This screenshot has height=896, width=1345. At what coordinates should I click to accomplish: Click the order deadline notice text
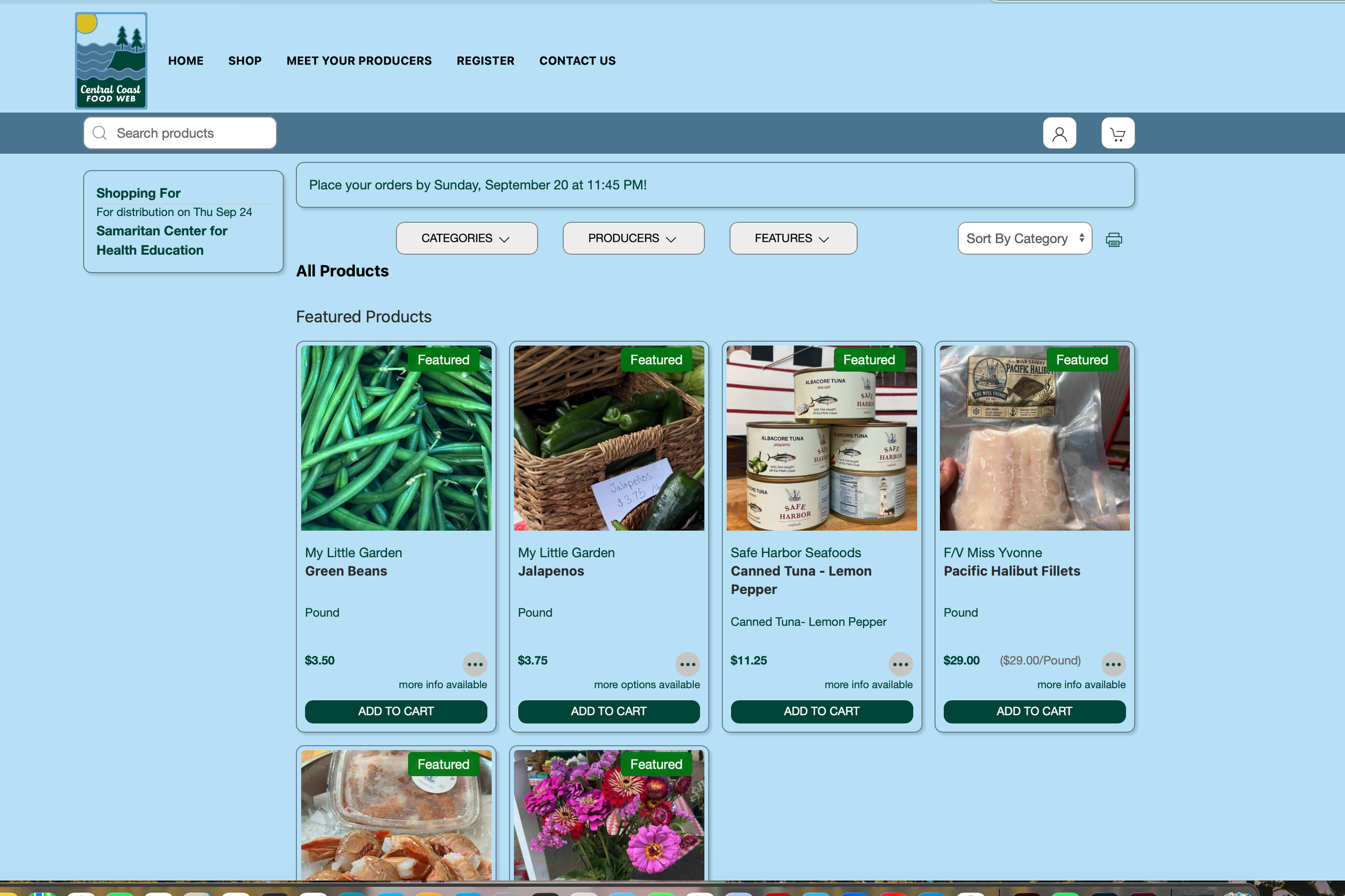[477, 185]
